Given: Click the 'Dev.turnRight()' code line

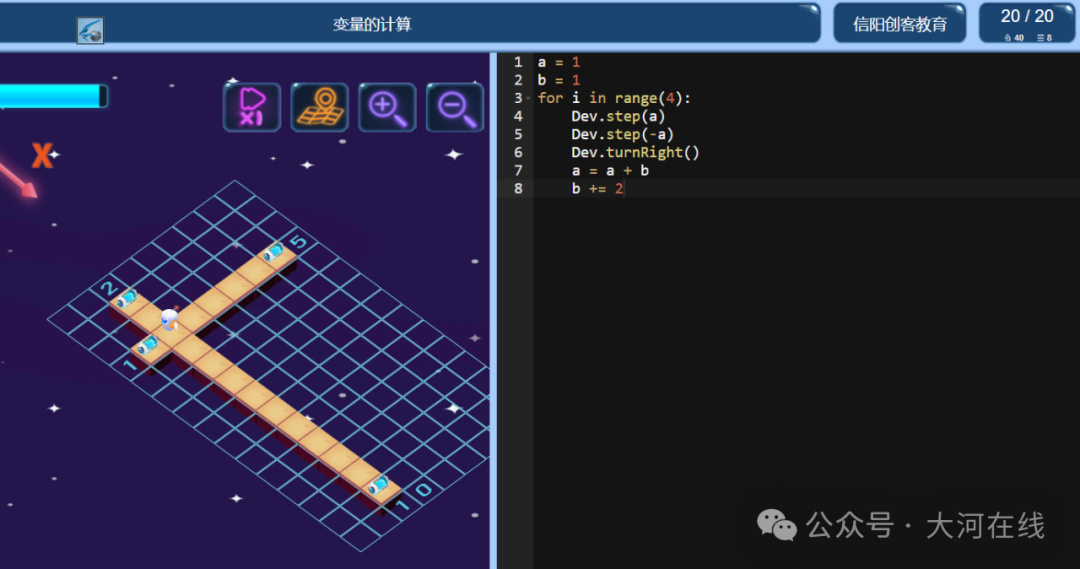Looking at the screenshot, I should [x=635, y=152].
